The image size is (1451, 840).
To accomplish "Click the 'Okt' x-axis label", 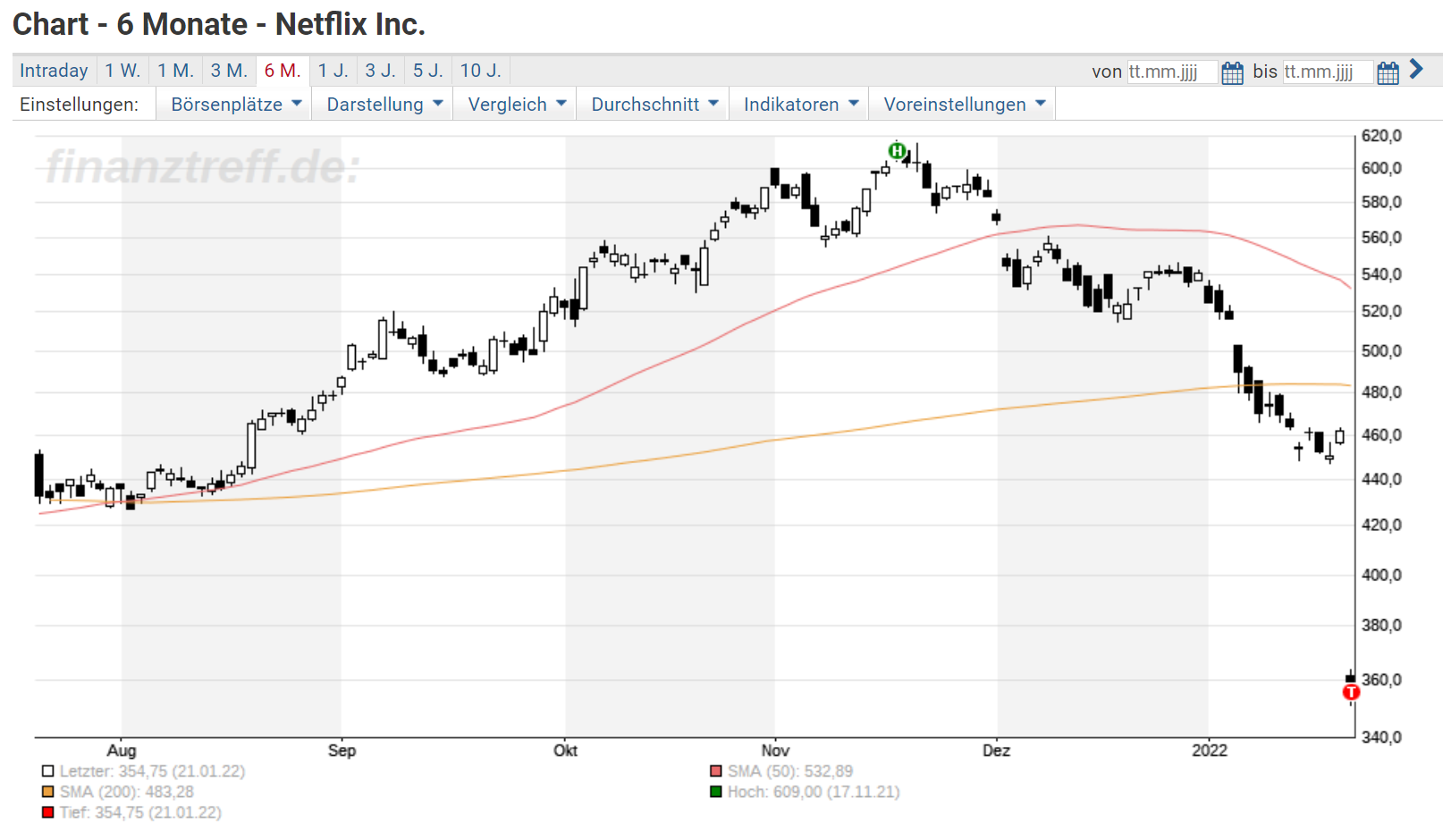I will coord(565,751).
